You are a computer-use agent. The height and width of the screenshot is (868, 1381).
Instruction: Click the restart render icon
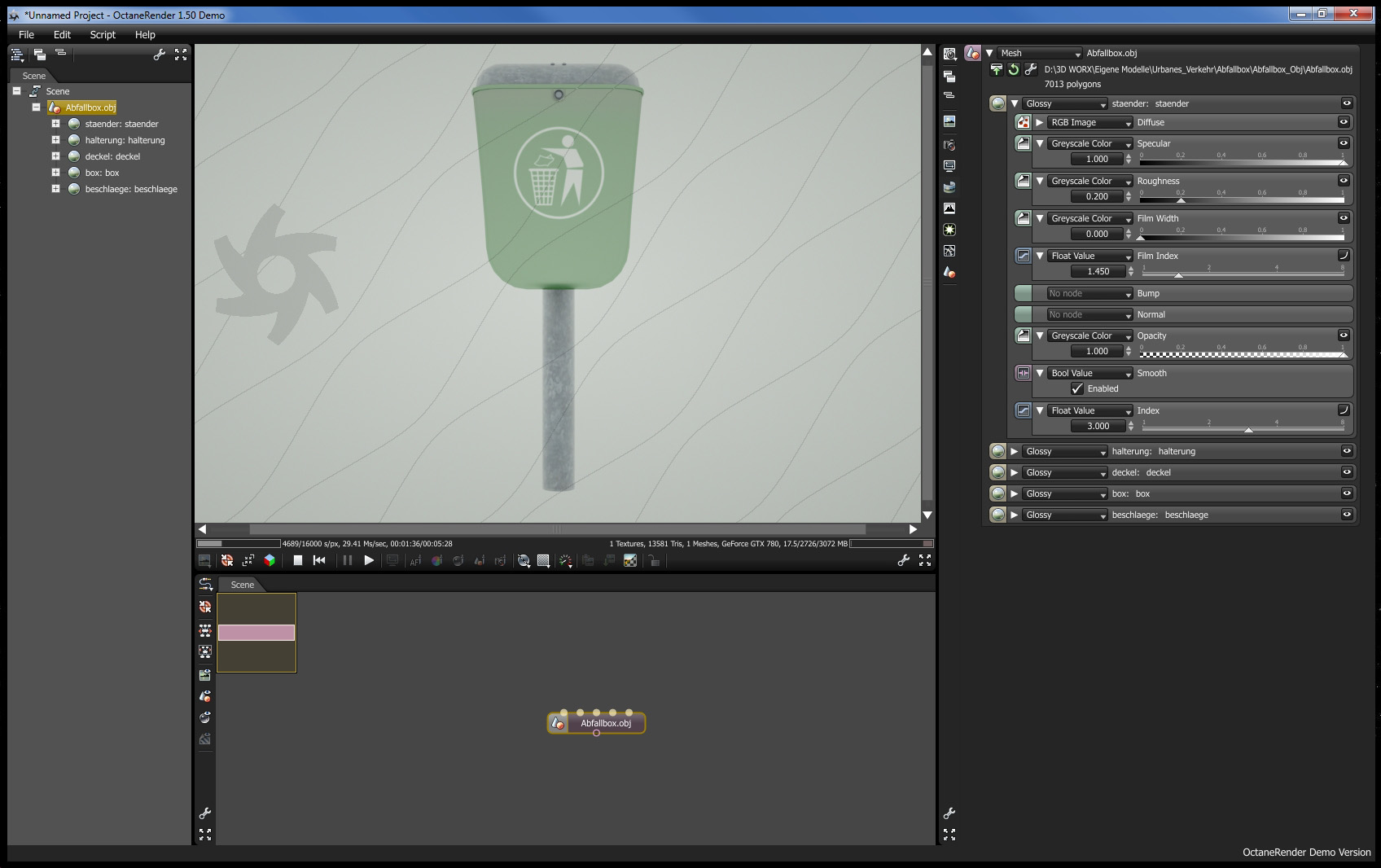tap(319, 560)
